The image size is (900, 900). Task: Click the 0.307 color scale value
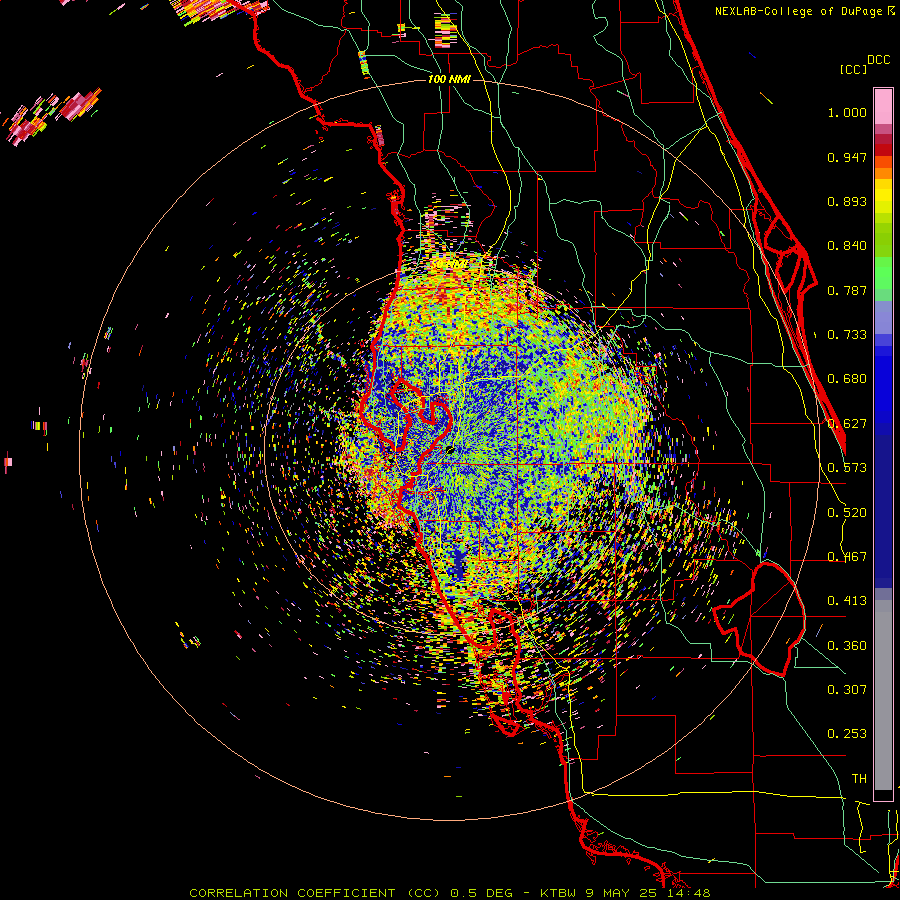(847, 690)
